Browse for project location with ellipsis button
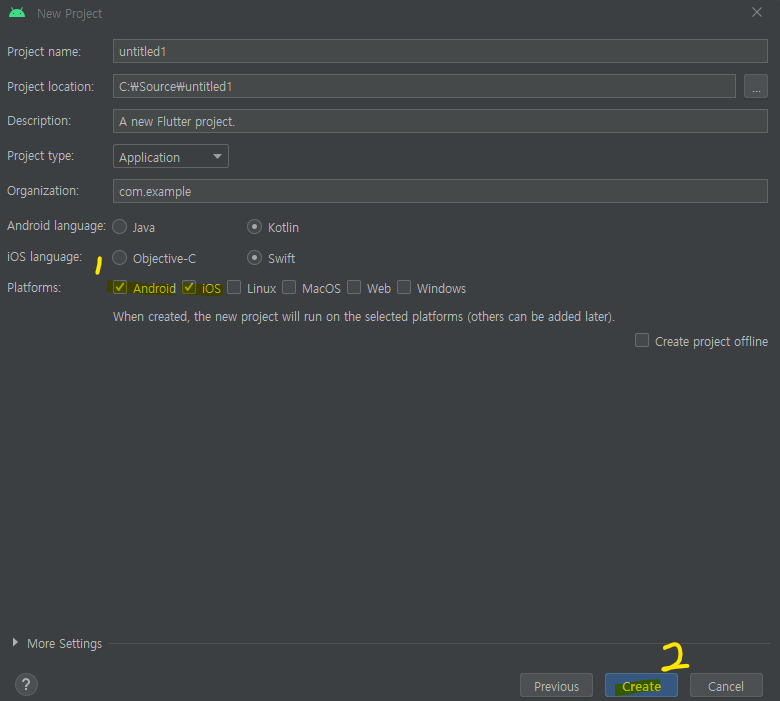The image size is (780, 701). pos(756,87)
